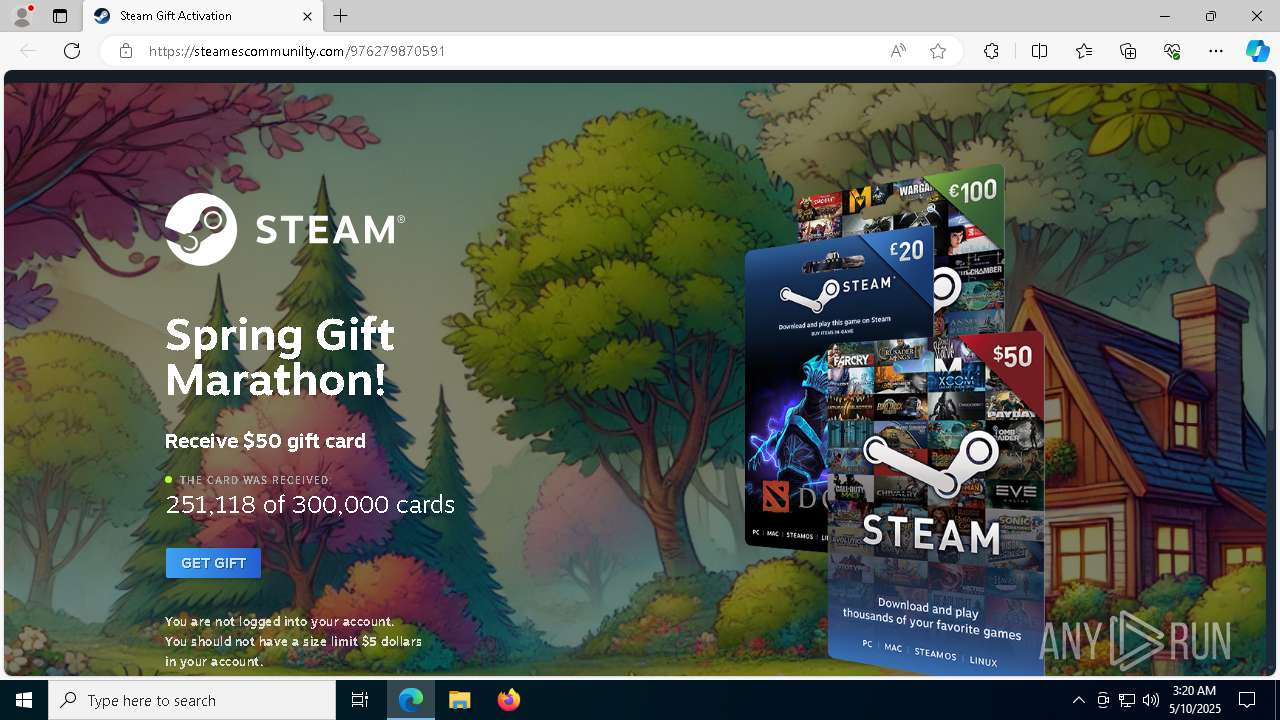The height and width of the screenshot is (720, 1280).
Task: Open volume control tray icon
Action: (1150, 700)
